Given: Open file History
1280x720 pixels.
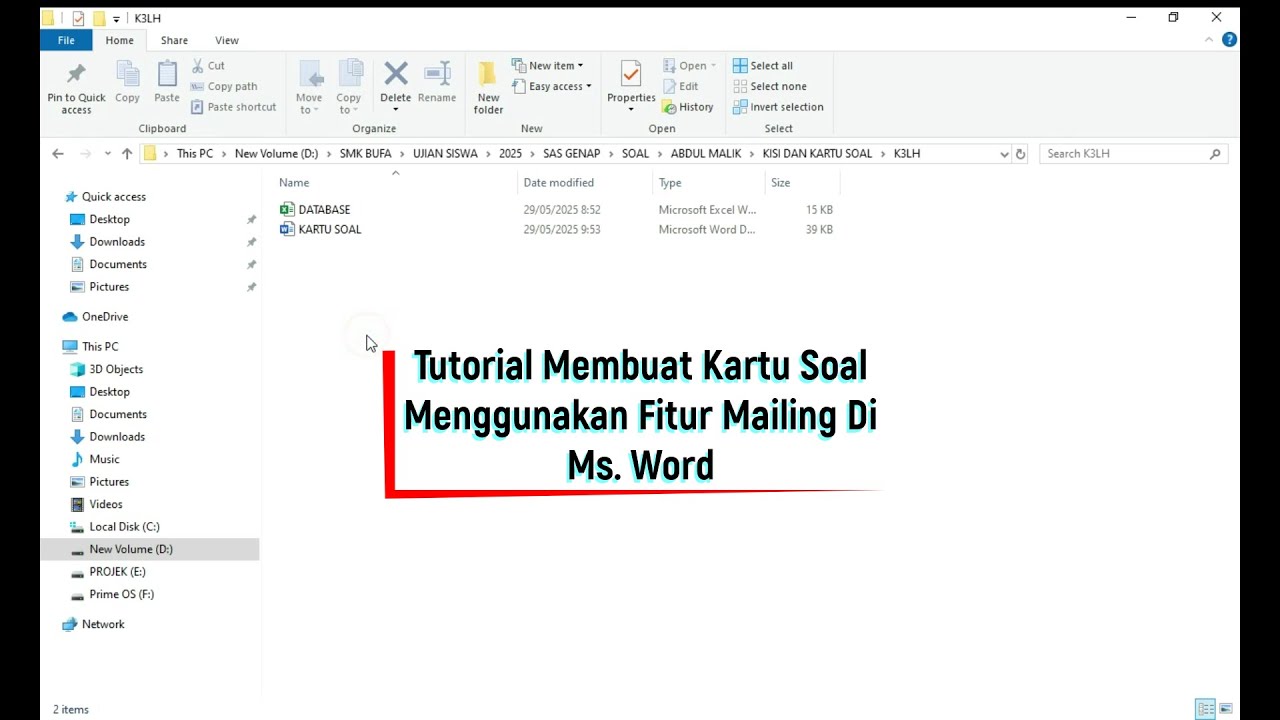Looking at the screenshot, I should point(688,107).
